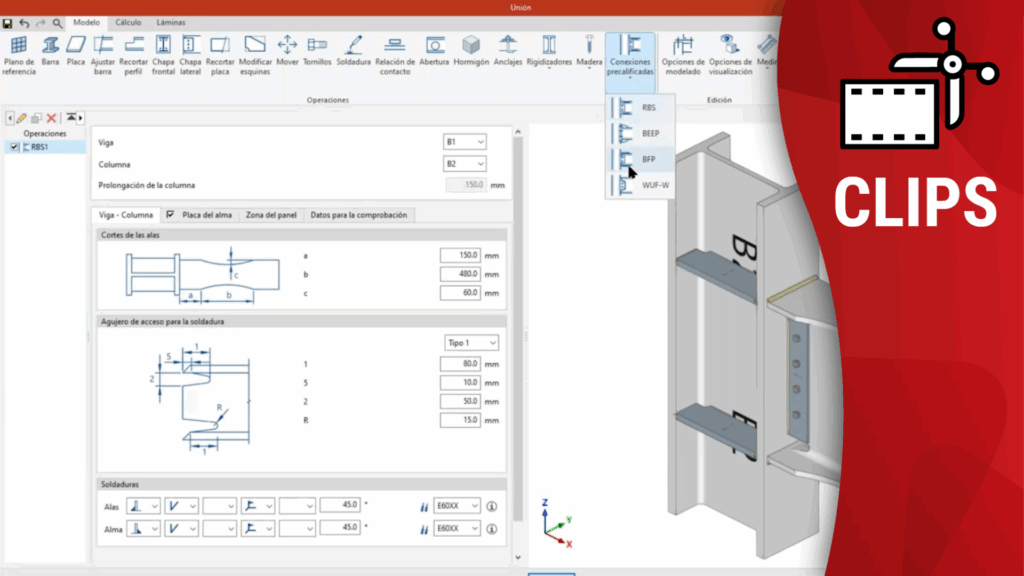1024x576 pixels.
Task: Open the Zona del panel tab
Action: tap(273, 215)
